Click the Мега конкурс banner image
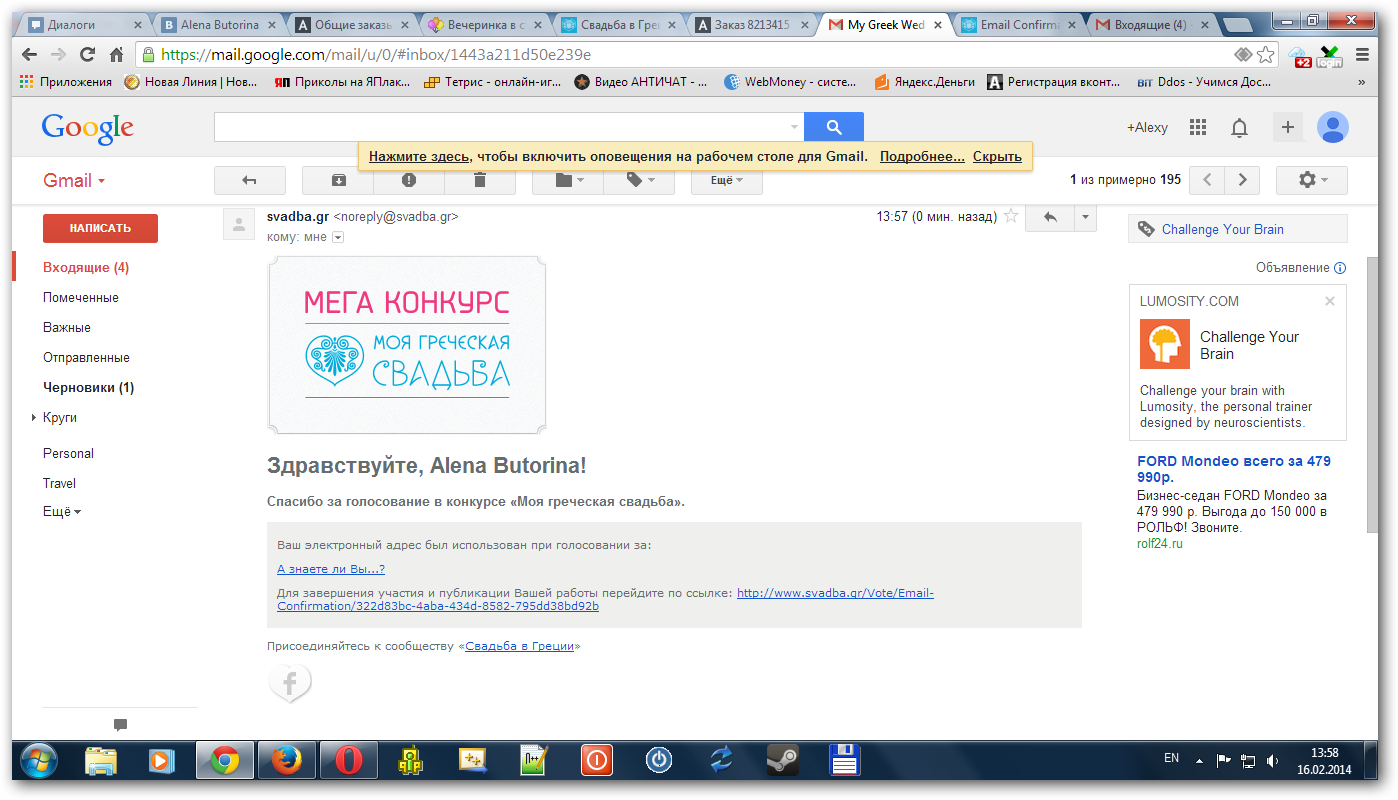 tap(407, 345)
